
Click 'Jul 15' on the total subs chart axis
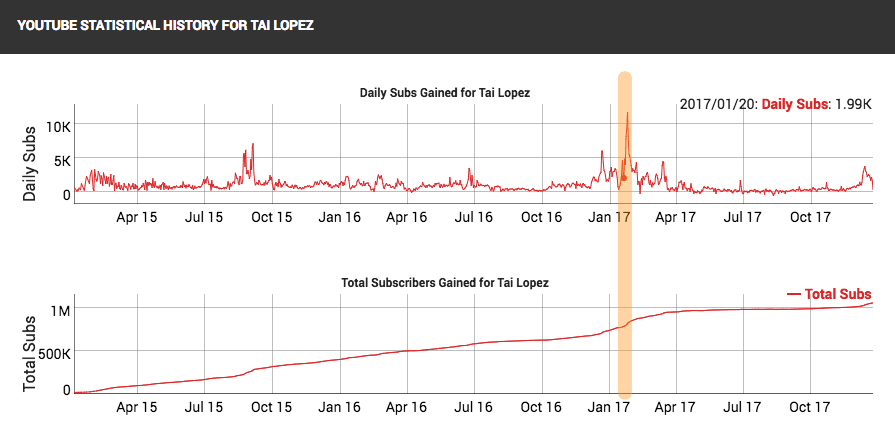[204, 408]
